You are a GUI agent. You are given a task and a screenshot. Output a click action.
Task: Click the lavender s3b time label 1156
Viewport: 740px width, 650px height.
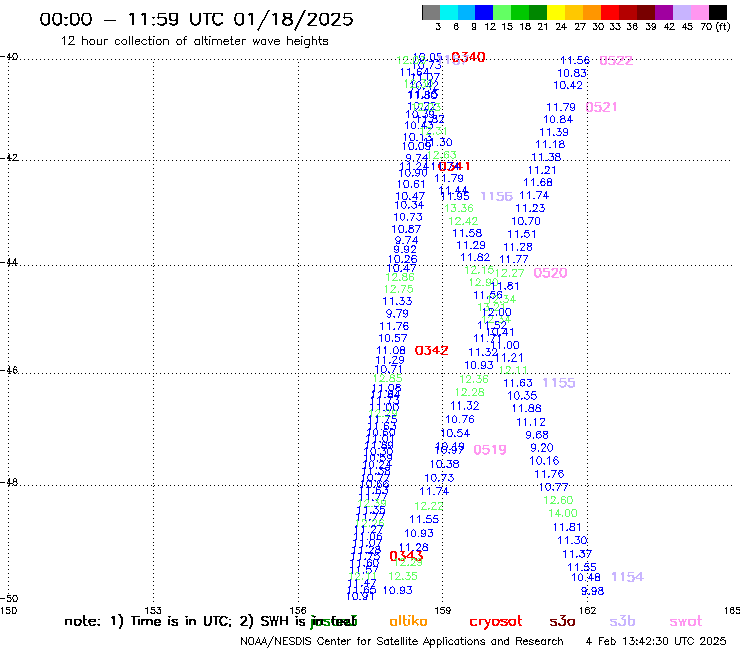pyautogui.click(x=496, y=196)
